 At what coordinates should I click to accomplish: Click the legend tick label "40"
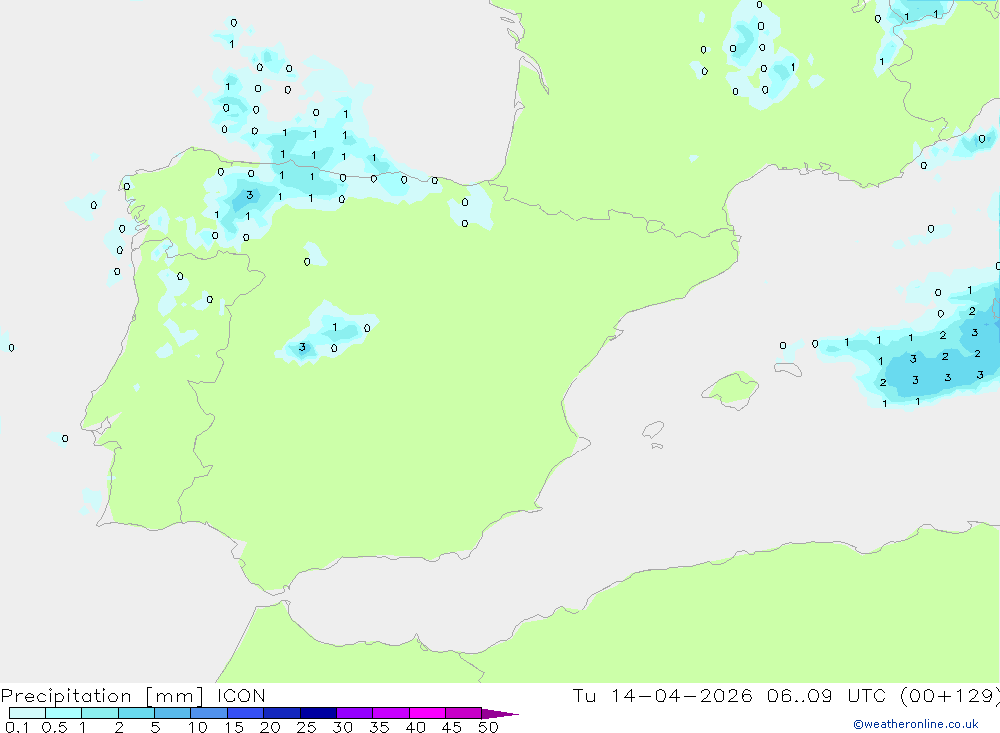pyautogui.click(x=416, y=727)
